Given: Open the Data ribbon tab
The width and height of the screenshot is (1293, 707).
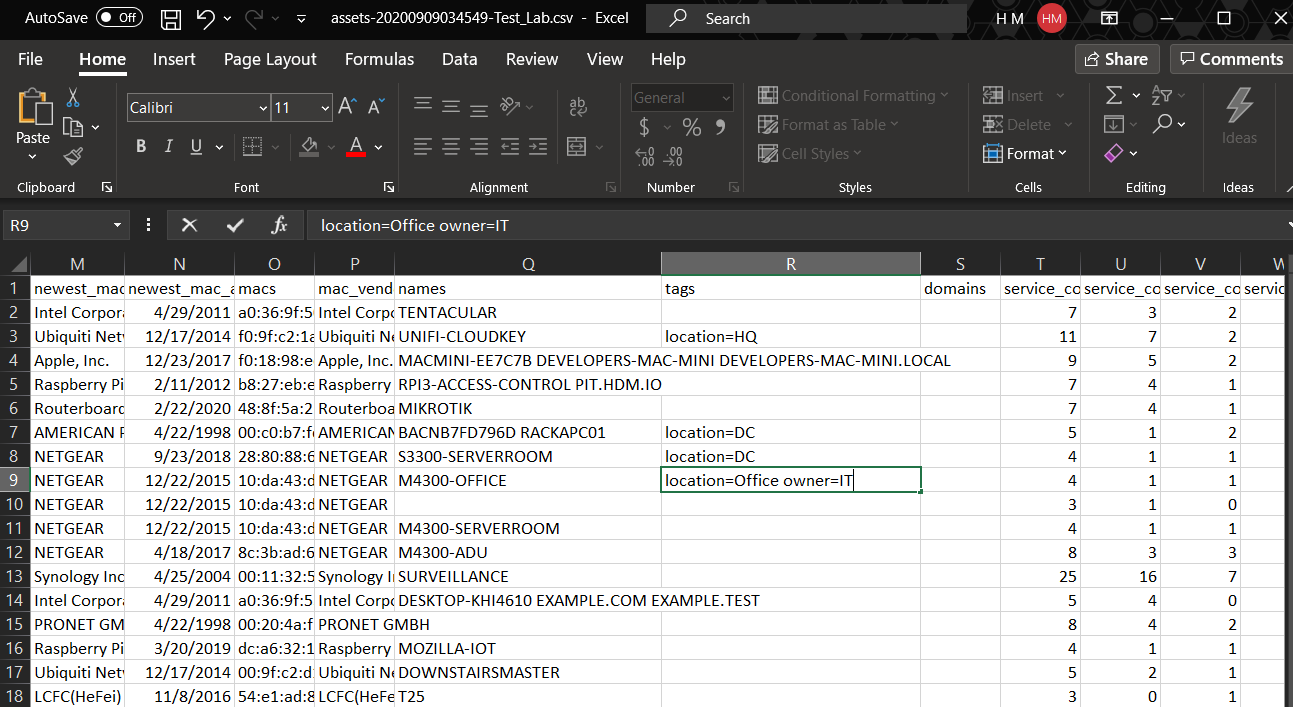Looking at the screenshot, I should (459, 59).
